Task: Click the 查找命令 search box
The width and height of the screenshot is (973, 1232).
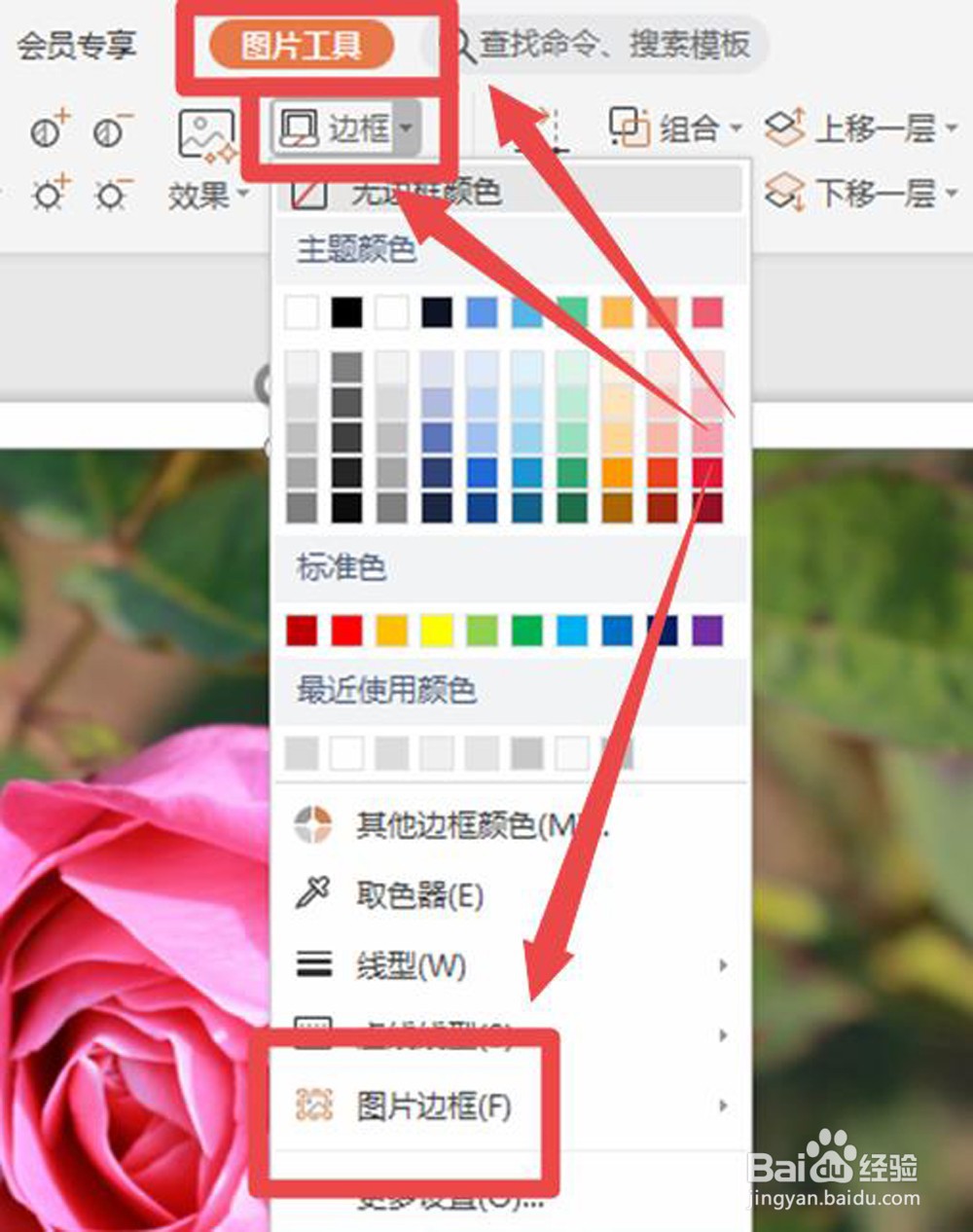Action: [x=613, y=45]
